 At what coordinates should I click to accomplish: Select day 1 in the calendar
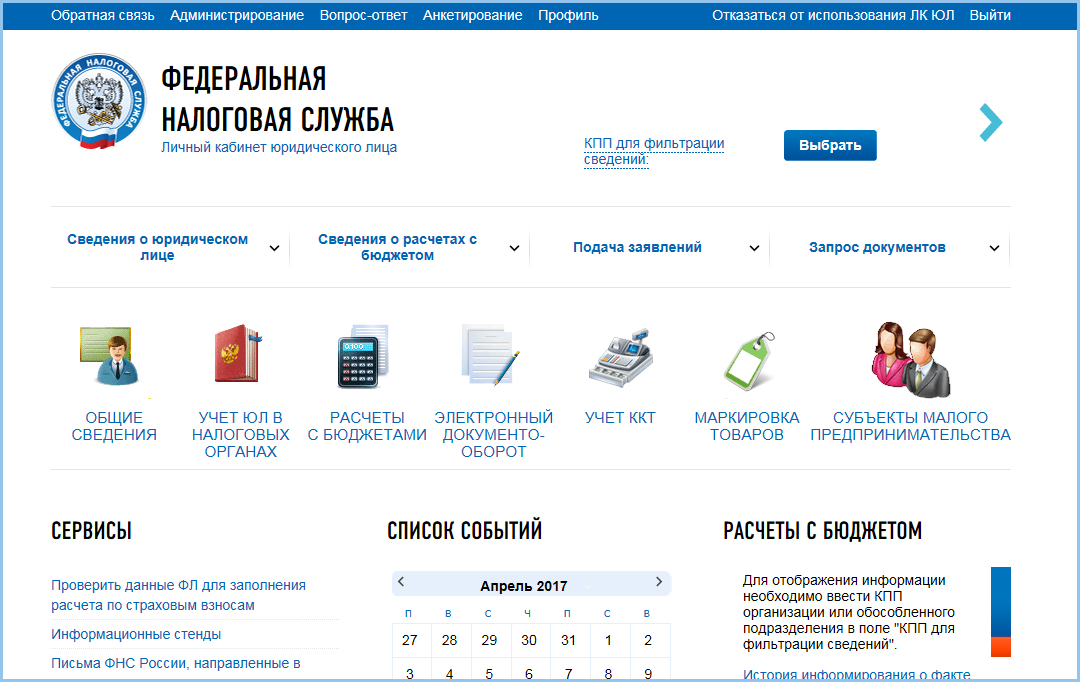pyautogui.click(x=608, y=641)
